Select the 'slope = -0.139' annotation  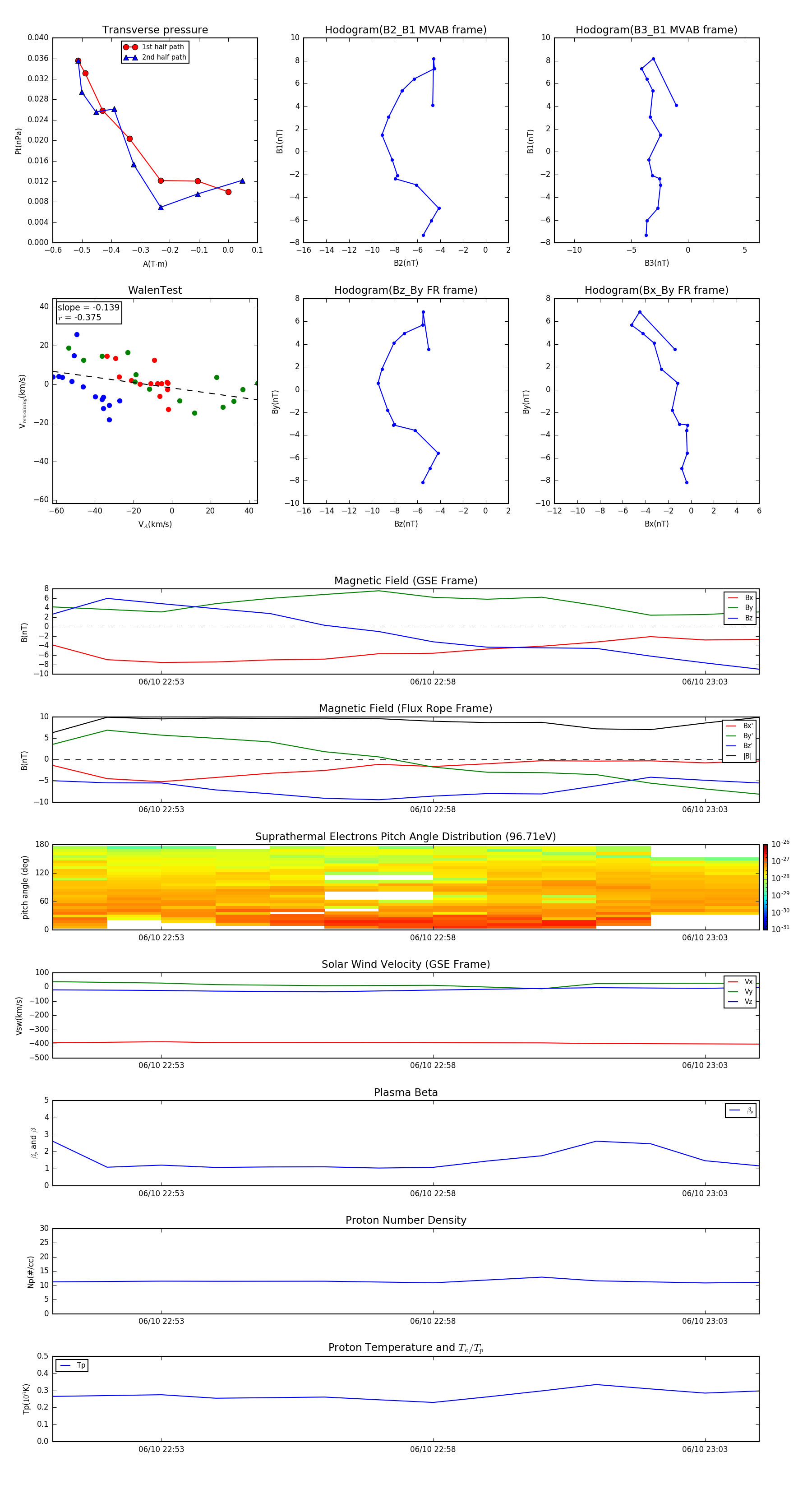88,308
